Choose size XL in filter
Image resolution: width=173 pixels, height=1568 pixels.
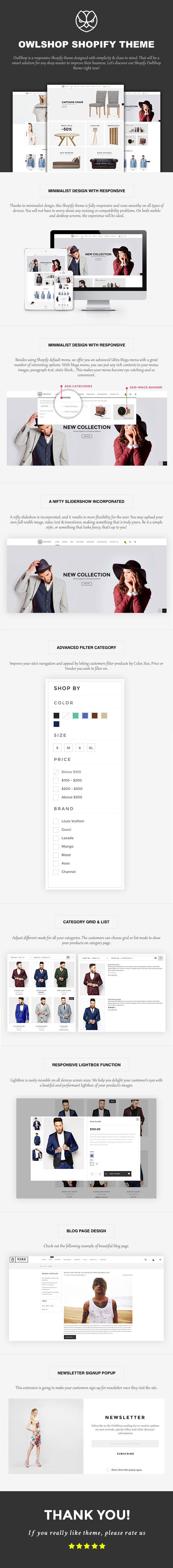coord(90,747)
